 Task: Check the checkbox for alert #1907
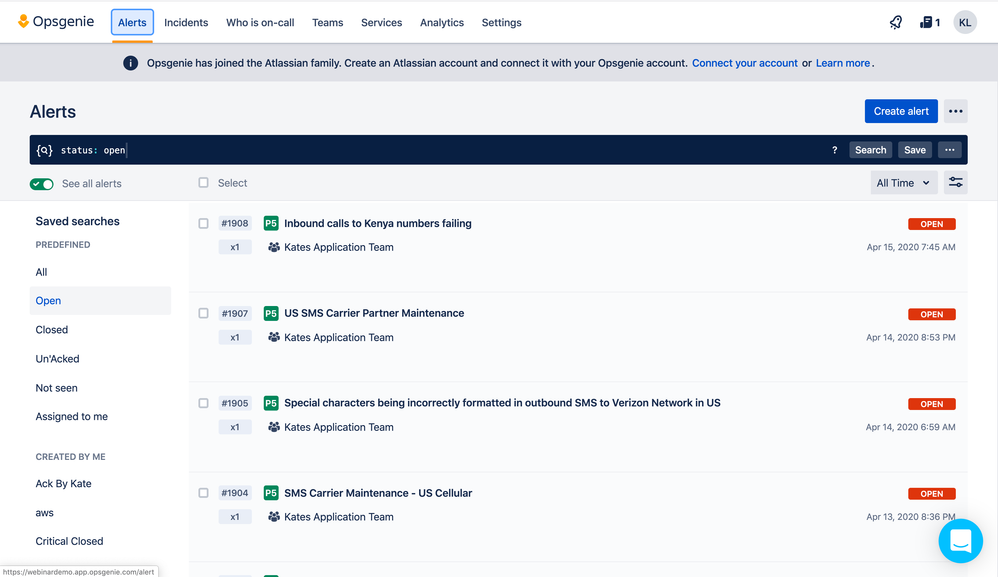tap(203, 313)
